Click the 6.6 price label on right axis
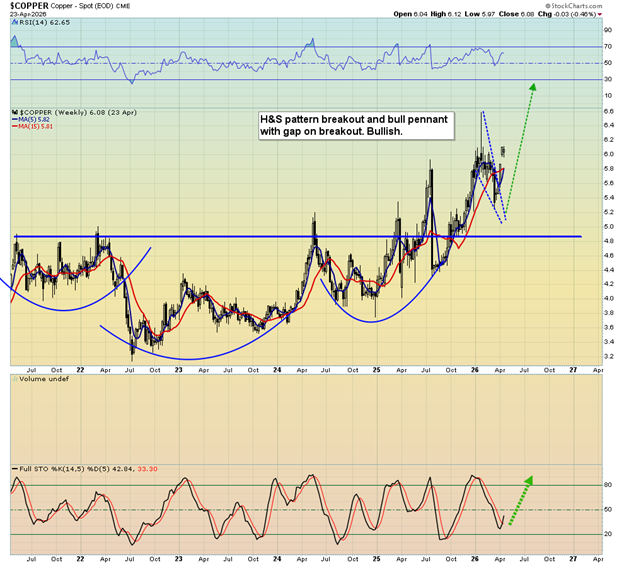The image size is (624, 565). click(607, 110)
